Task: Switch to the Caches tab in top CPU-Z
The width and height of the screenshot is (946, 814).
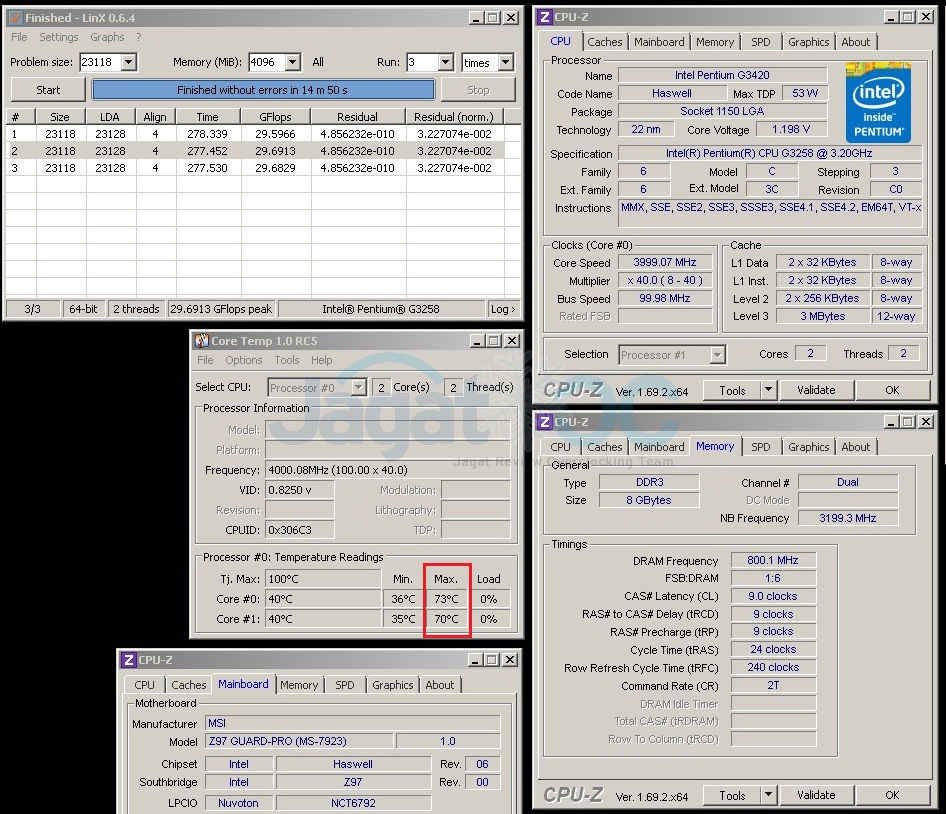Action: point(605,42)
